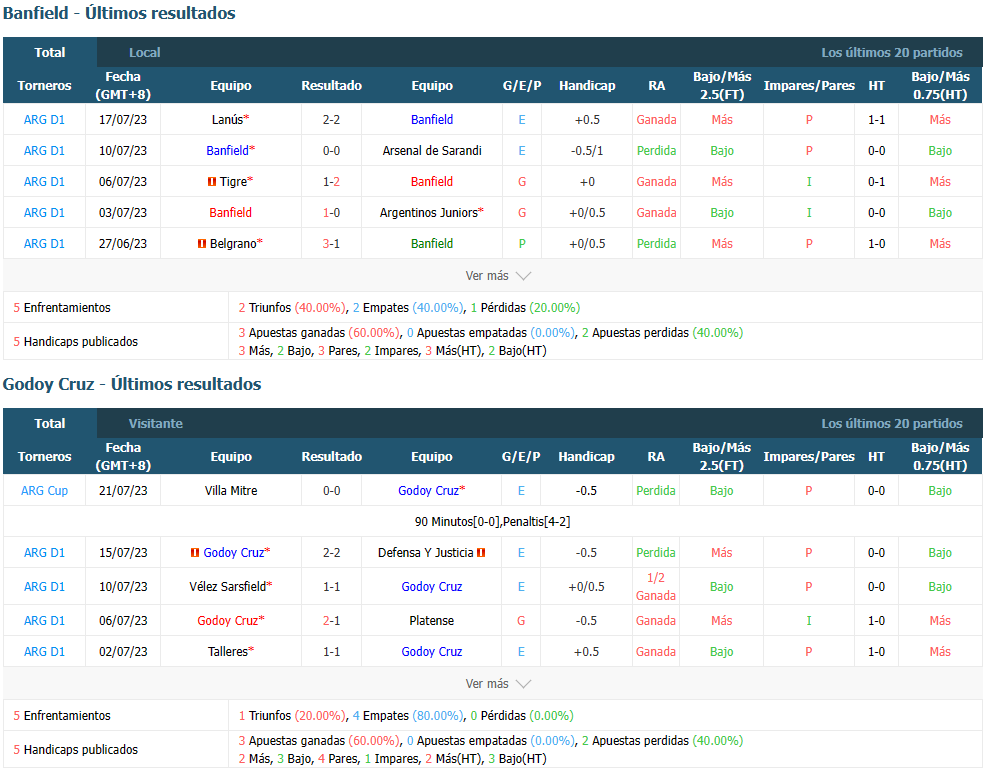The width and height of the screenshot is (989, 774).
Task: Click Banfield home team in 0-0 Arsenal row
Action: 227,150
